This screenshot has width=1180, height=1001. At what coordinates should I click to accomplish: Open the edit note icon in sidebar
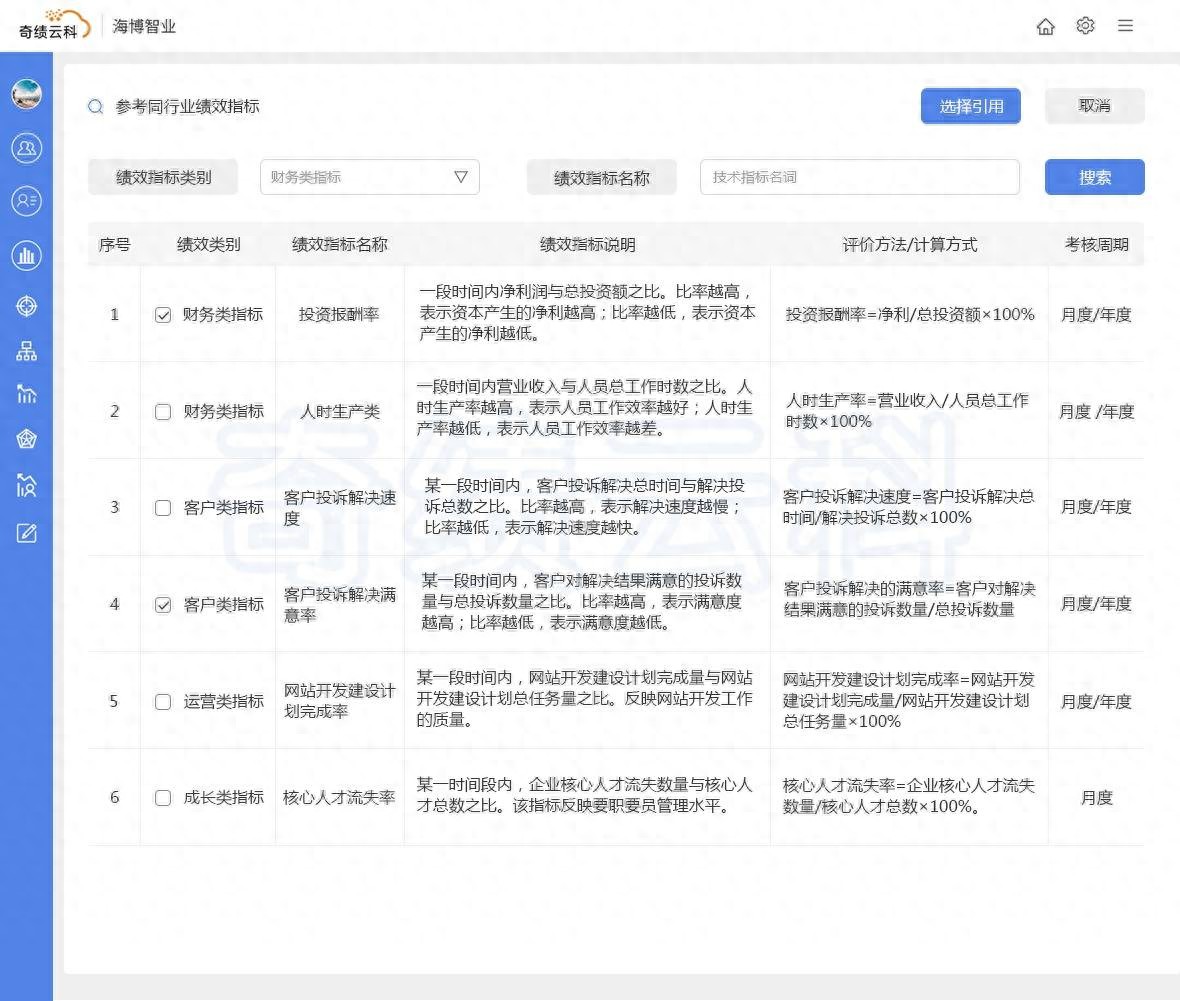26,533
